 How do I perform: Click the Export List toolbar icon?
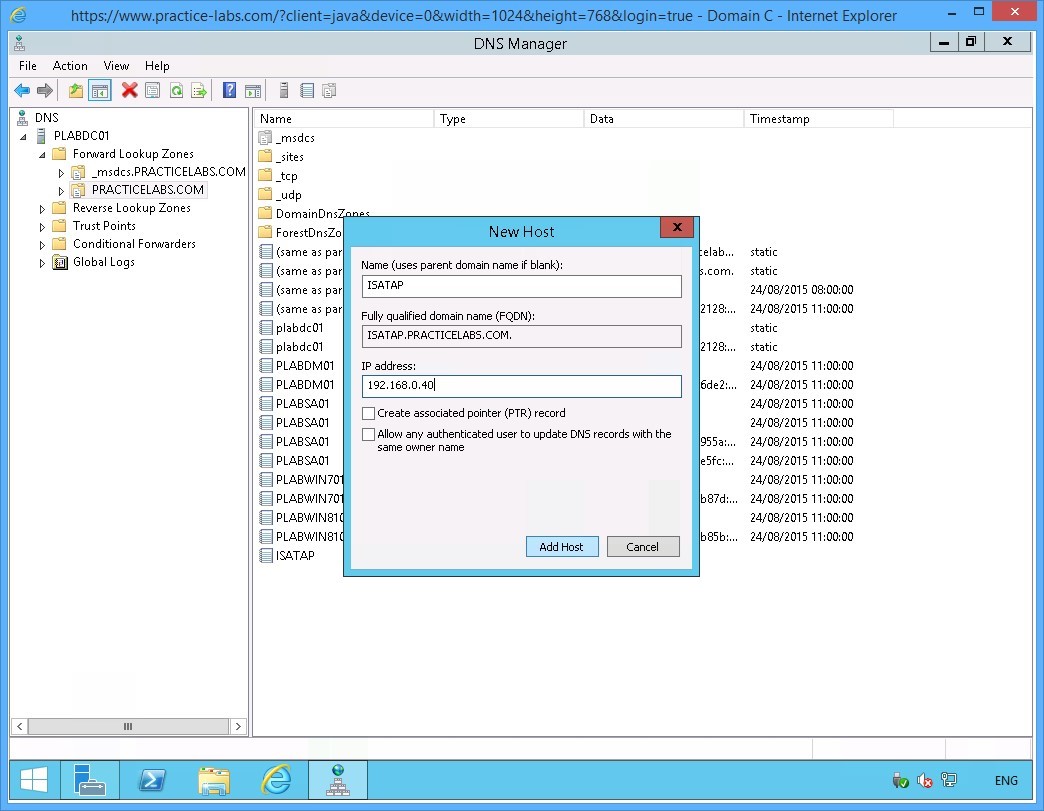click(x=199, y=91)
